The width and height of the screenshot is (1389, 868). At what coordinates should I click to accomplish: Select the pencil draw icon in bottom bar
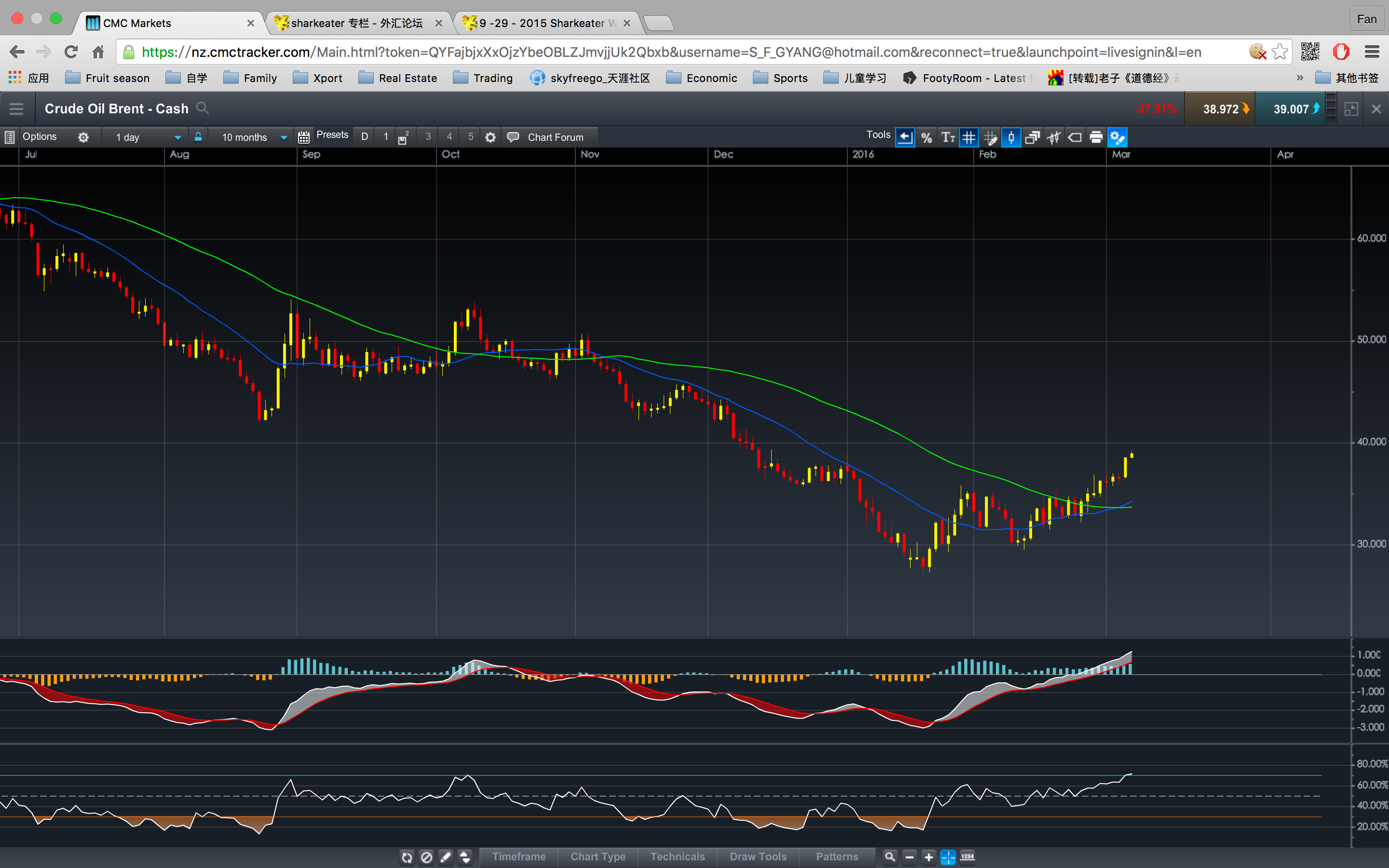point(446,857)
